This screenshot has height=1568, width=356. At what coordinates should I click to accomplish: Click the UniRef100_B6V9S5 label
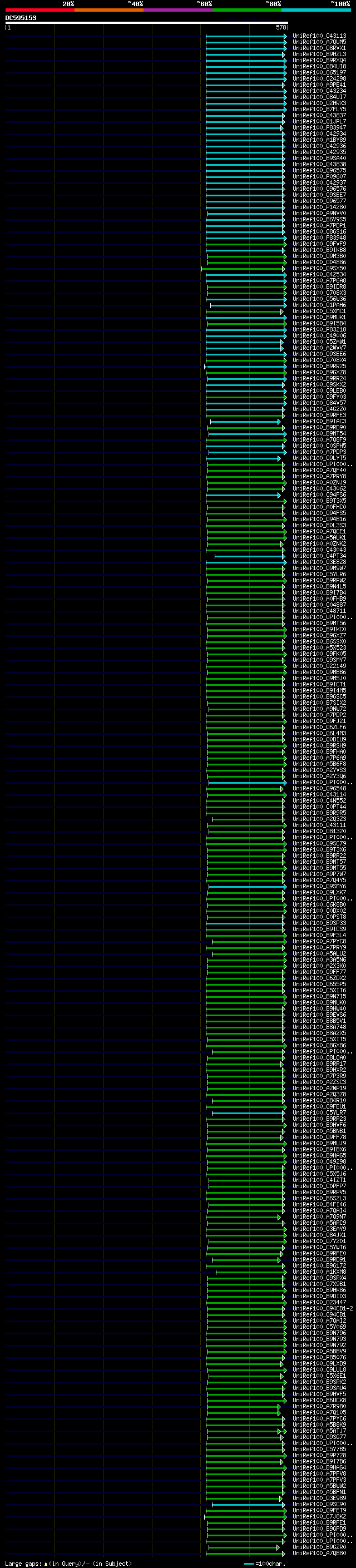point(319,219)
